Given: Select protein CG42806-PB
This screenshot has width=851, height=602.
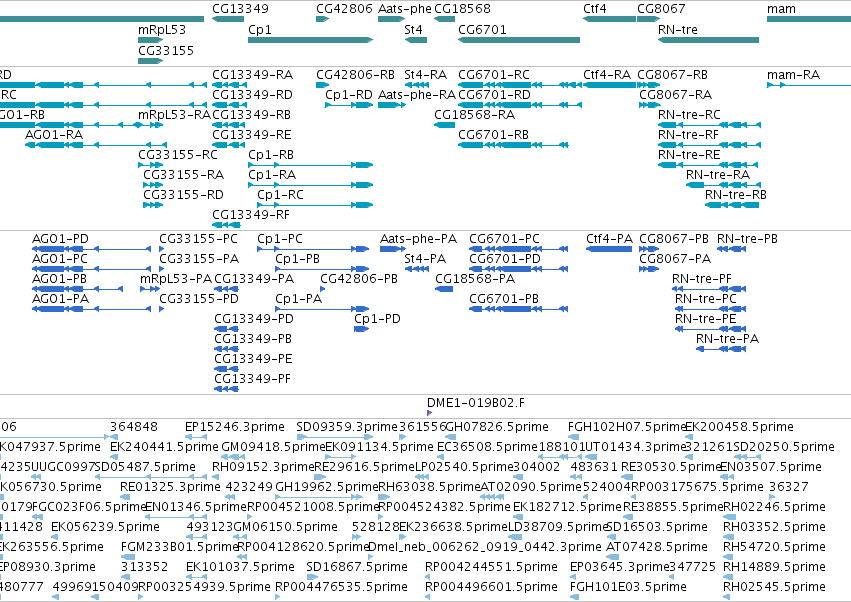Looking at the screenshot, I should tap(359, 279).
